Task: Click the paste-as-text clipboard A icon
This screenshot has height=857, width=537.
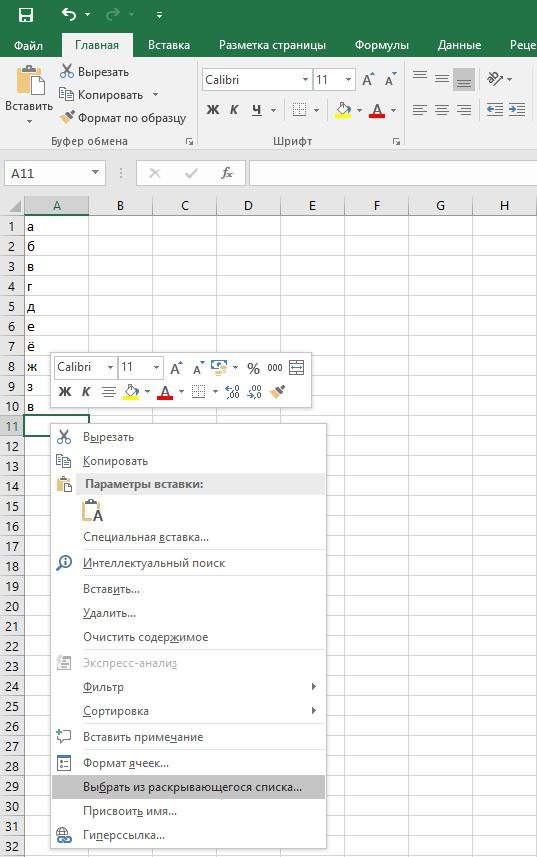Action: coord(92,510)
